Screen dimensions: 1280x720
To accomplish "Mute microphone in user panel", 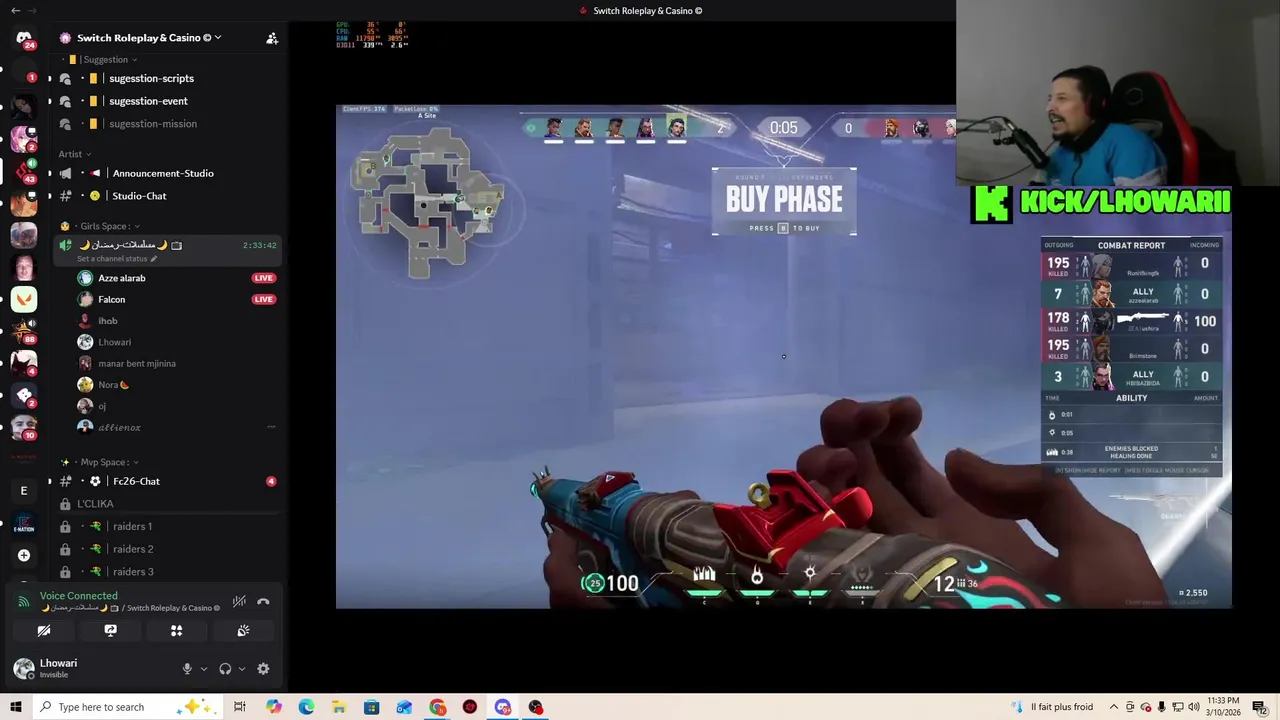I will (x=187, y=669).
